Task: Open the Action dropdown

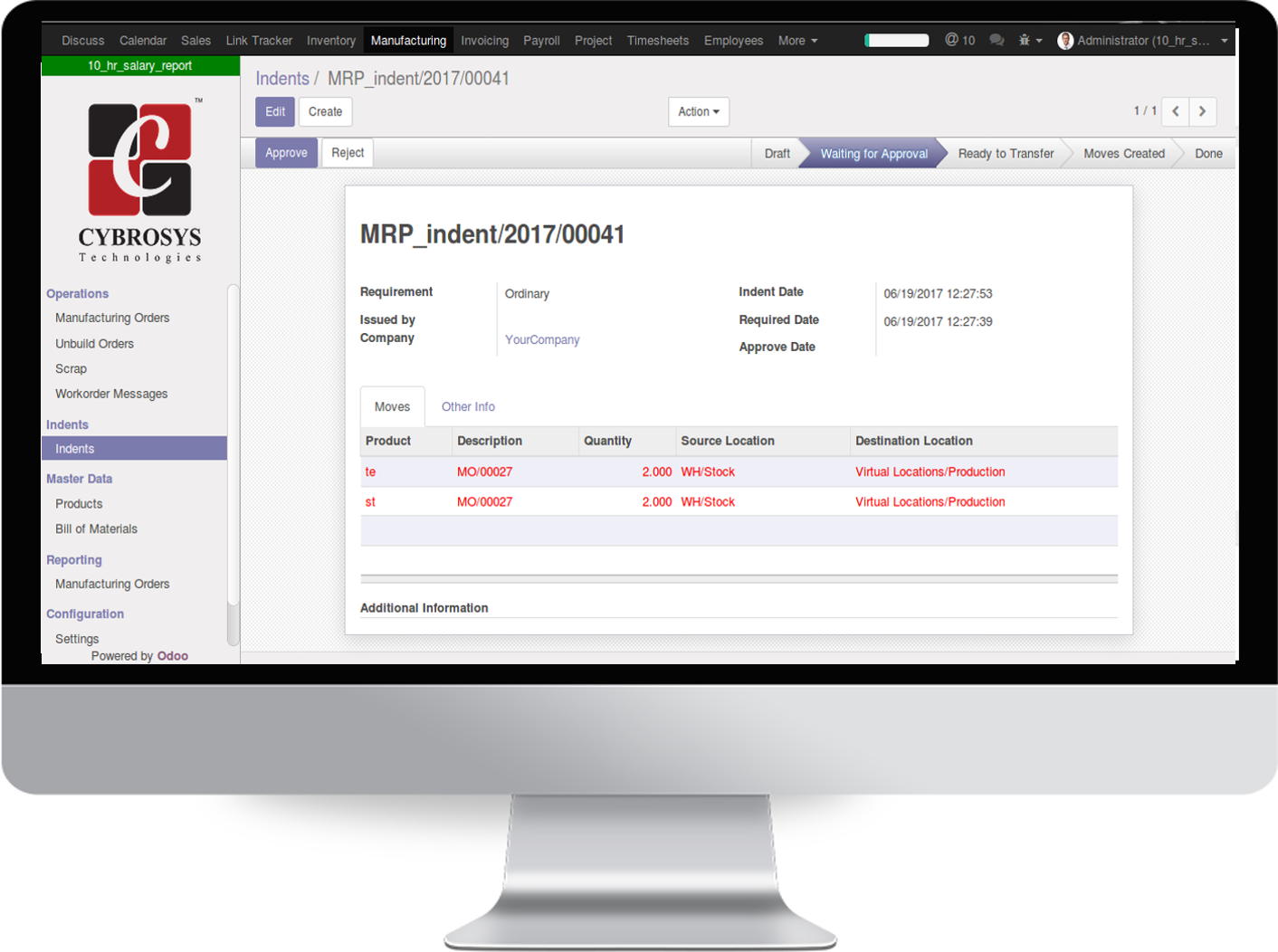Action: click(699, 112)
